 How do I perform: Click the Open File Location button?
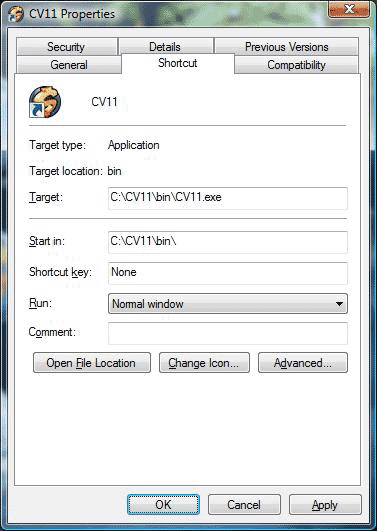92,363
